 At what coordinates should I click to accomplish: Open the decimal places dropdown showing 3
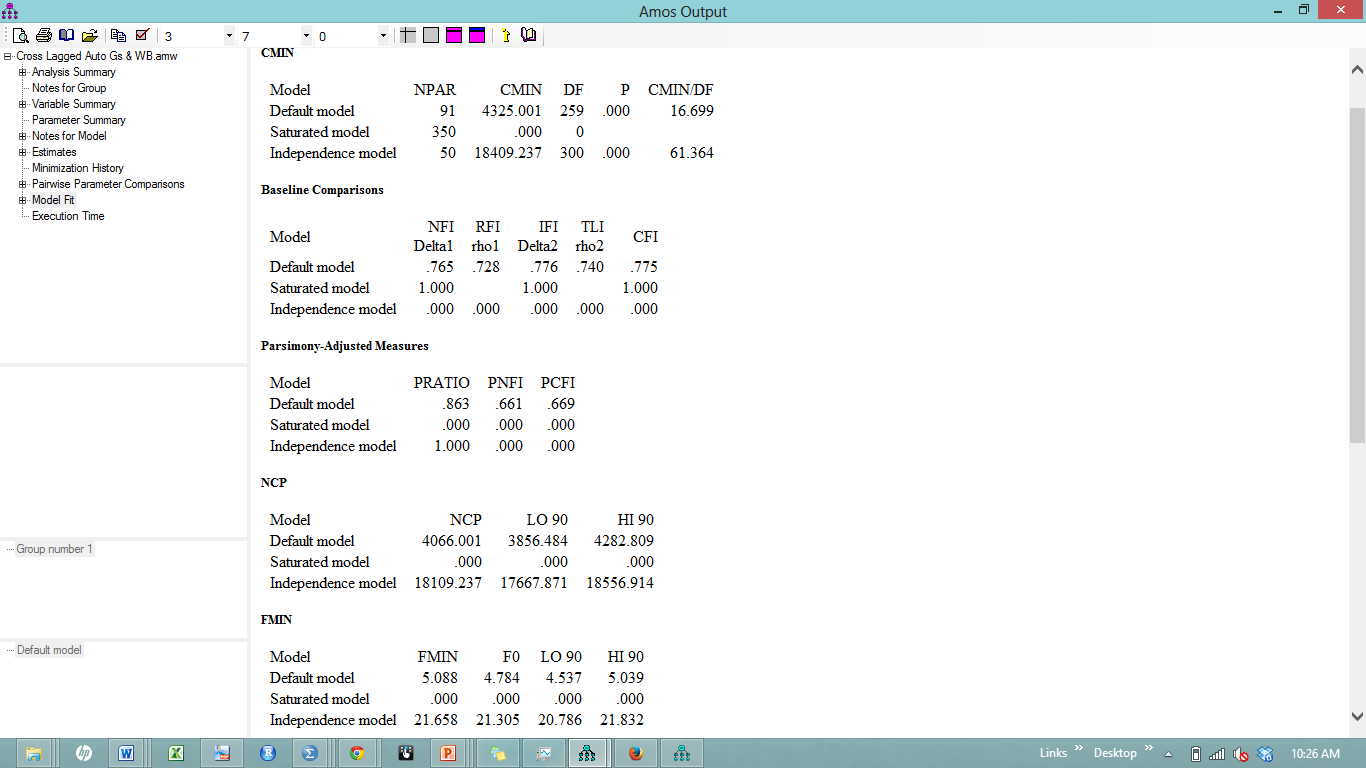(x=229, y=36)
